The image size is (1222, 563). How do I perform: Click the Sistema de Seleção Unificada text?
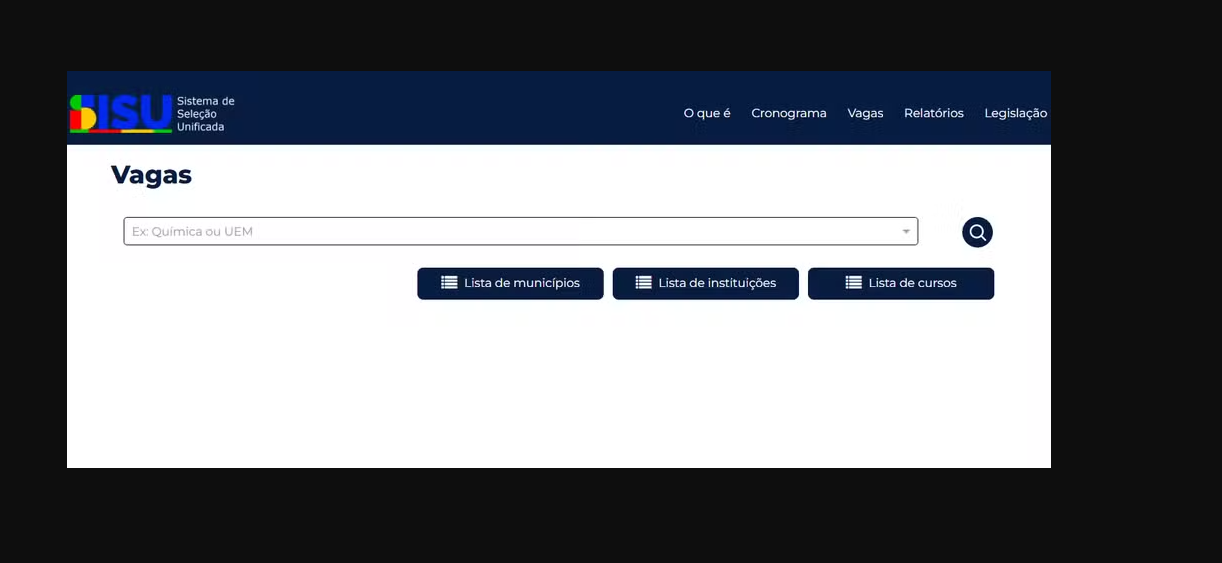click(x=205, y=114)
